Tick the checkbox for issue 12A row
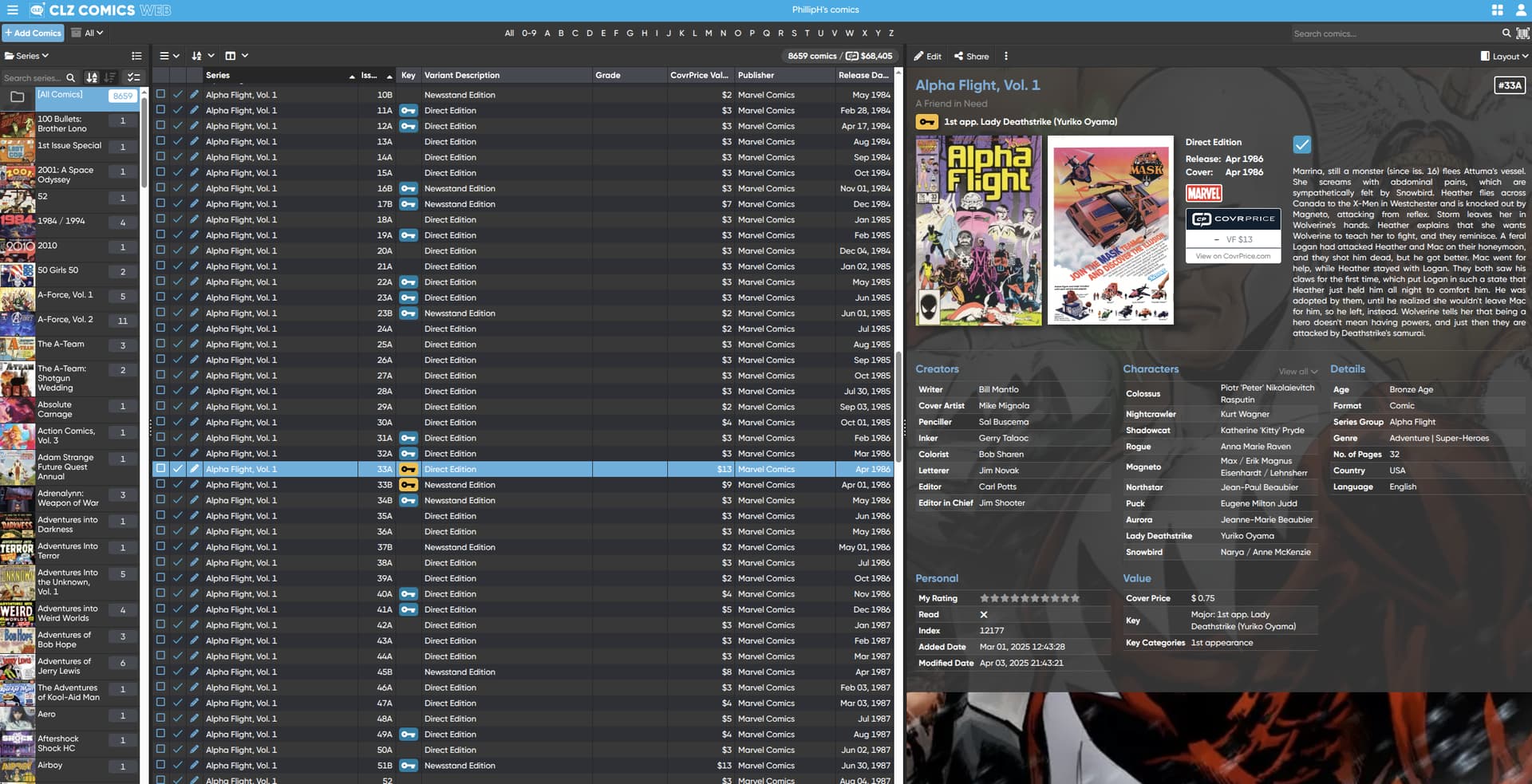This screenshot has width=1532, height=784. tap(160, 125)
